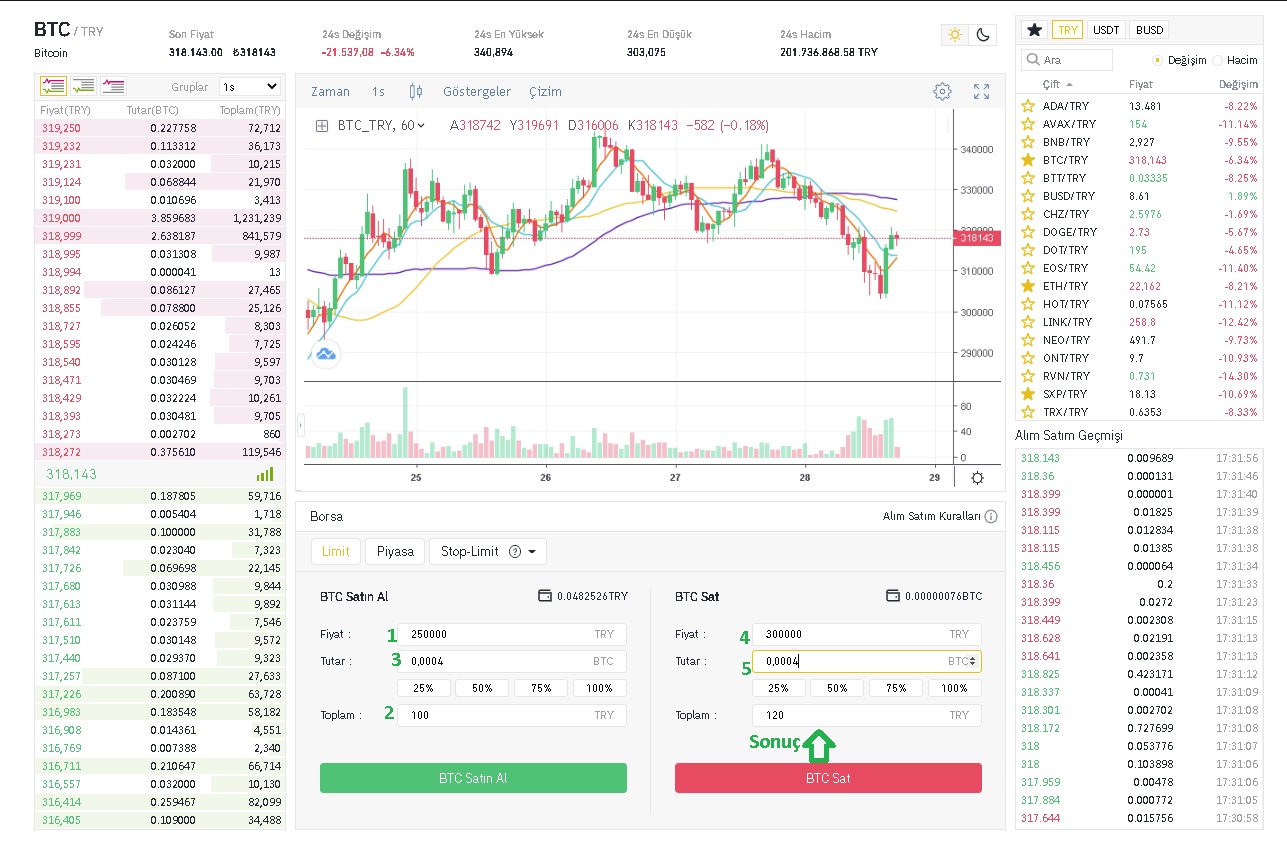
Task: Show sell orders only in order book
Action: point(113,86)
